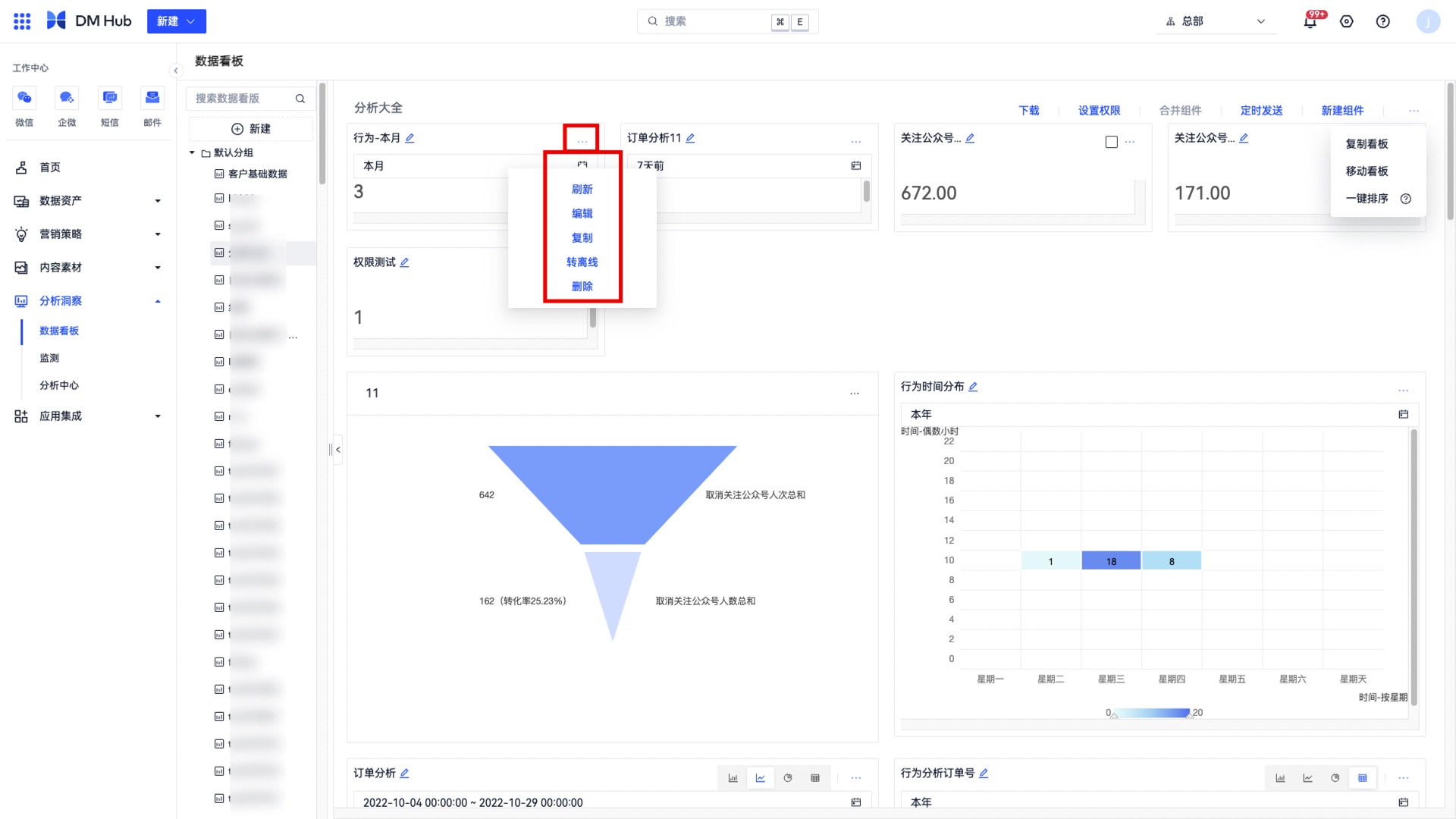This screenshot has height=819, width=1456.
Task: Open the app grid launcher icon
Action: tap(22, 21)
